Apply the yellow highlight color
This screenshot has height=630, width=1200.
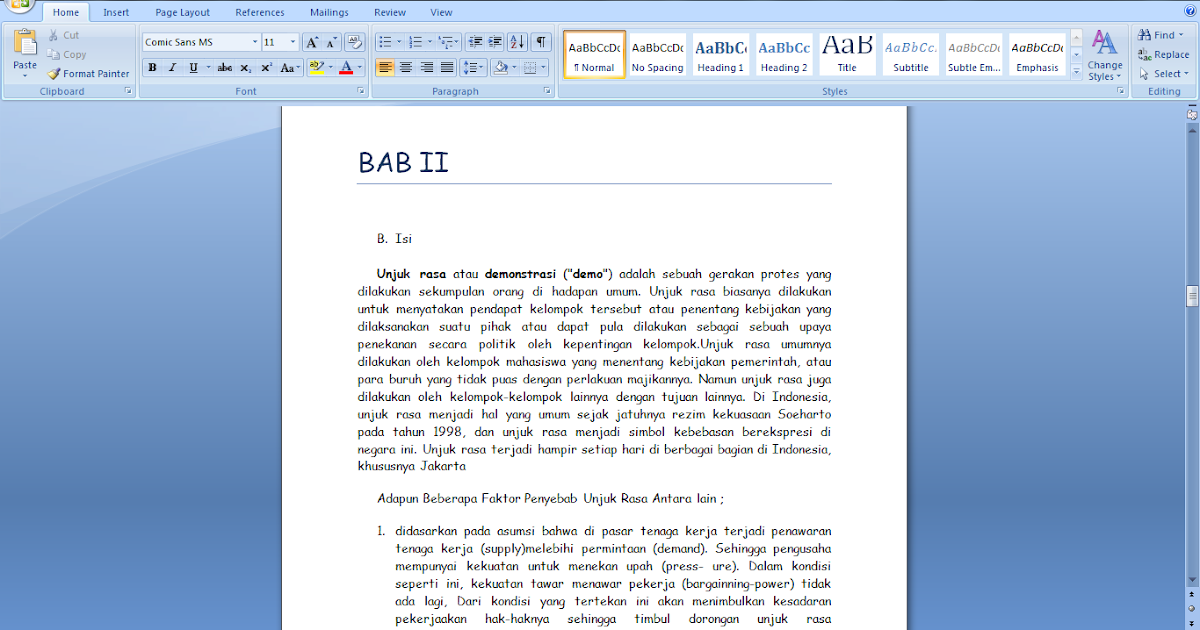click(316, 68)
